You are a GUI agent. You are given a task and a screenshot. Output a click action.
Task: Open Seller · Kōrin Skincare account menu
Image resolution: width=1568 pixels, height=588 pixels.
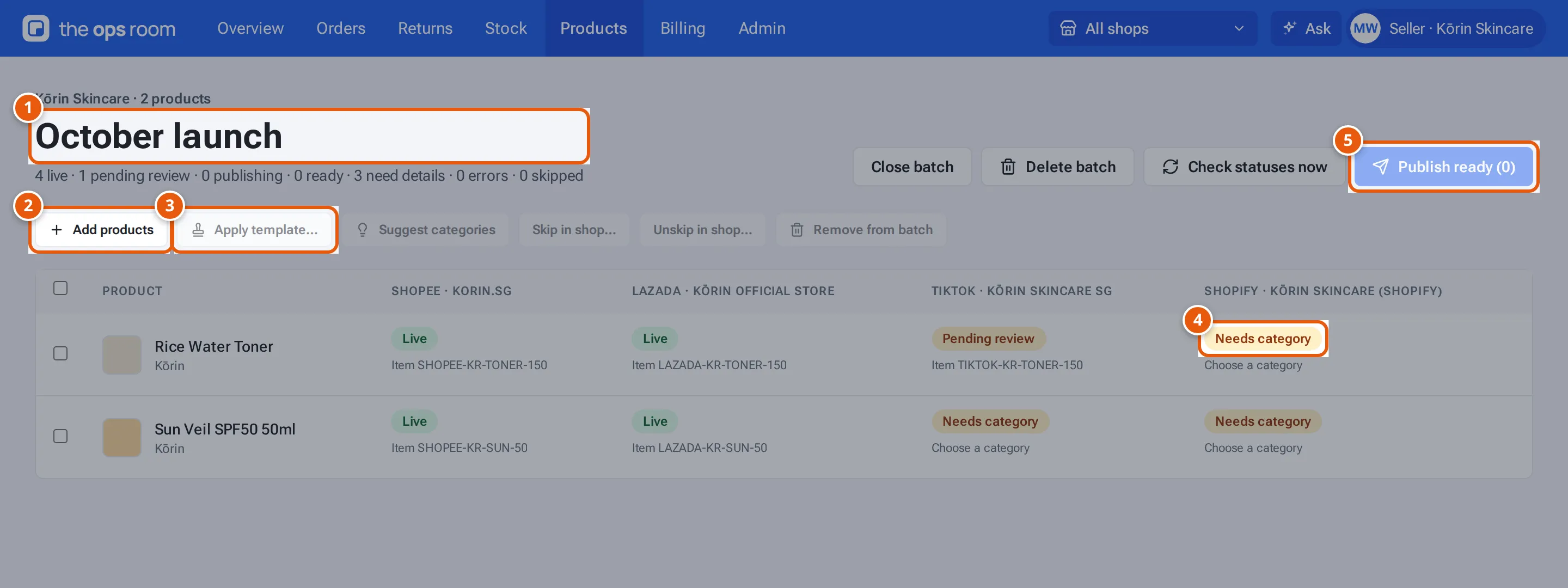click(x=1447, y=29)
